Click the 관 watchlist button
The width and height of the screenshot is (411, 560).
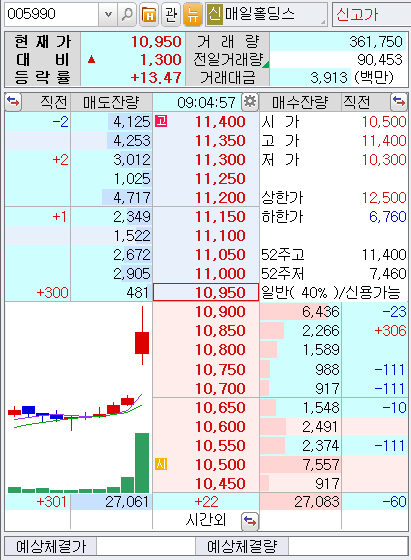pyautogui.click(x=171, y=14)
